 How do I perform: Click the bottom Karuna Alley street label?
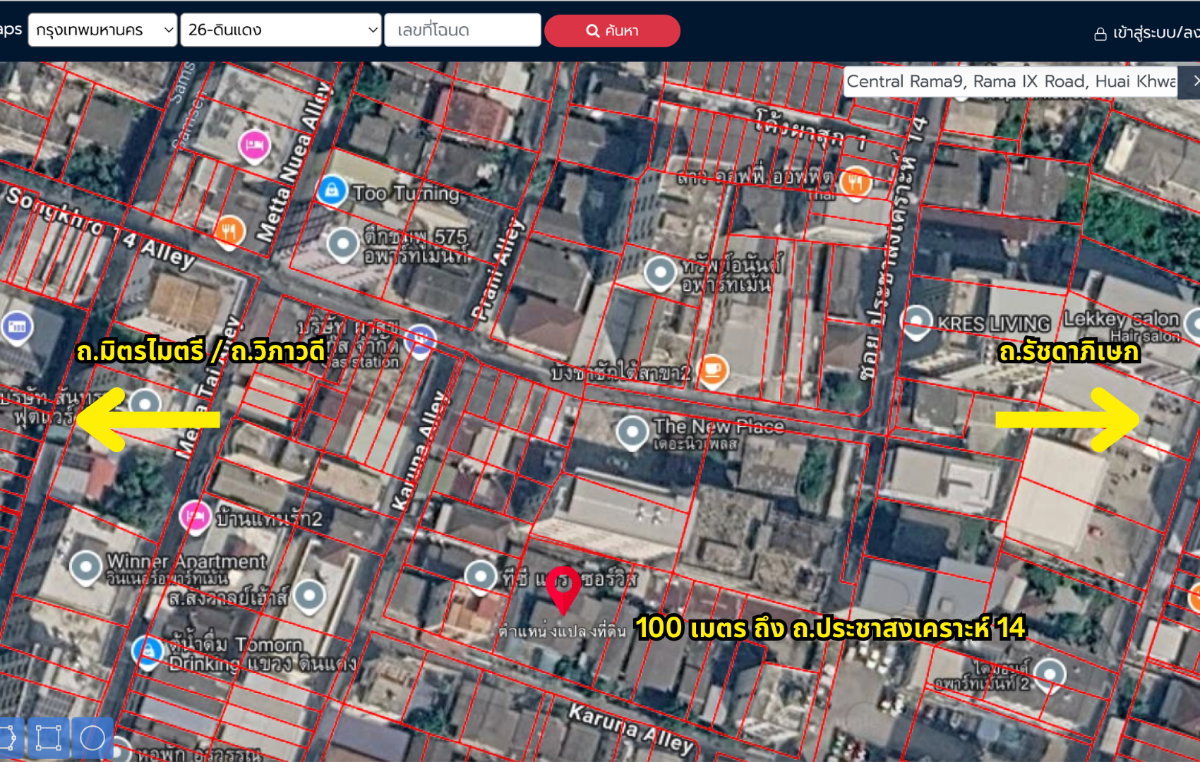(630, 728)
